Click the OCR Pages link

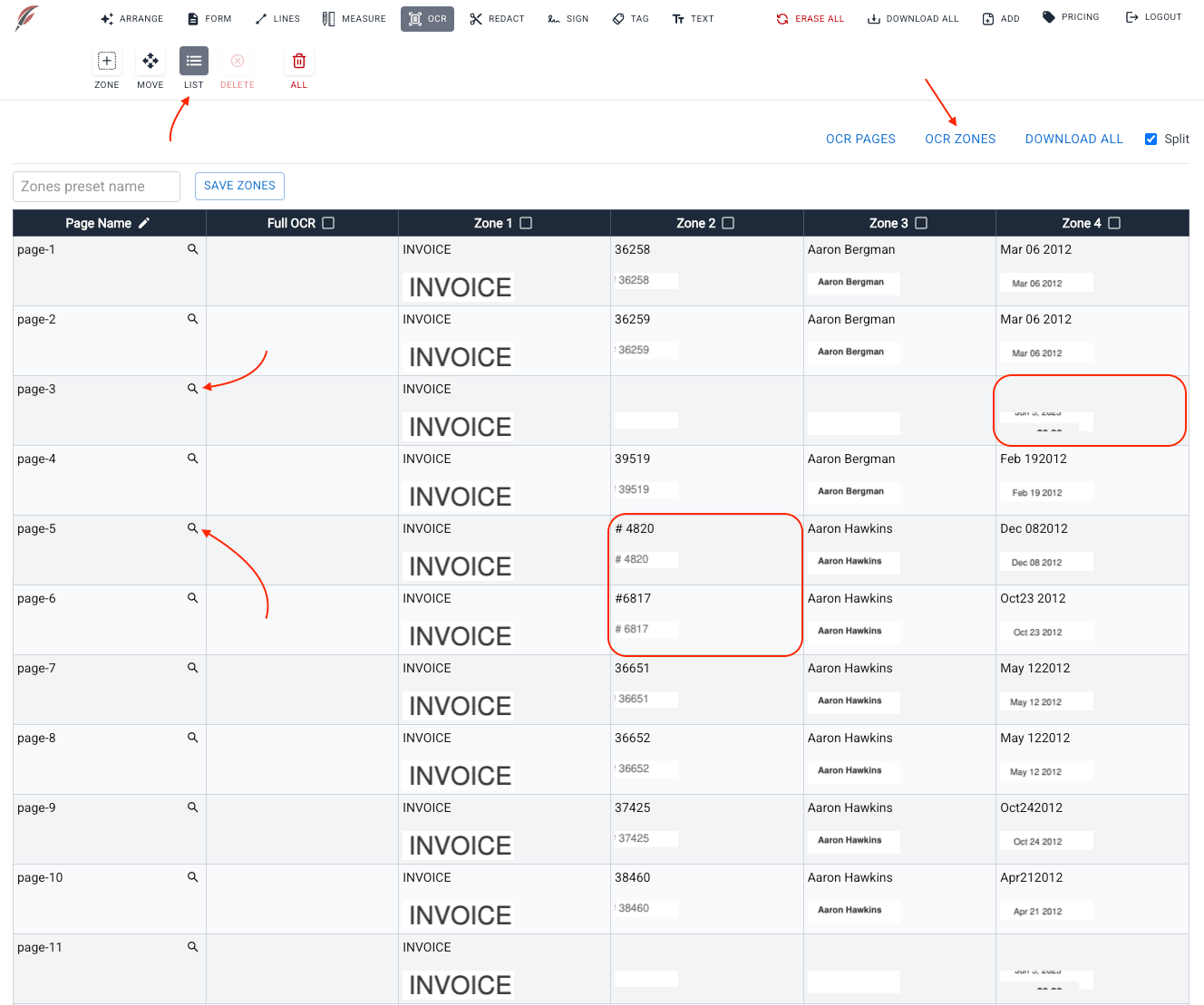click(860, 139)
